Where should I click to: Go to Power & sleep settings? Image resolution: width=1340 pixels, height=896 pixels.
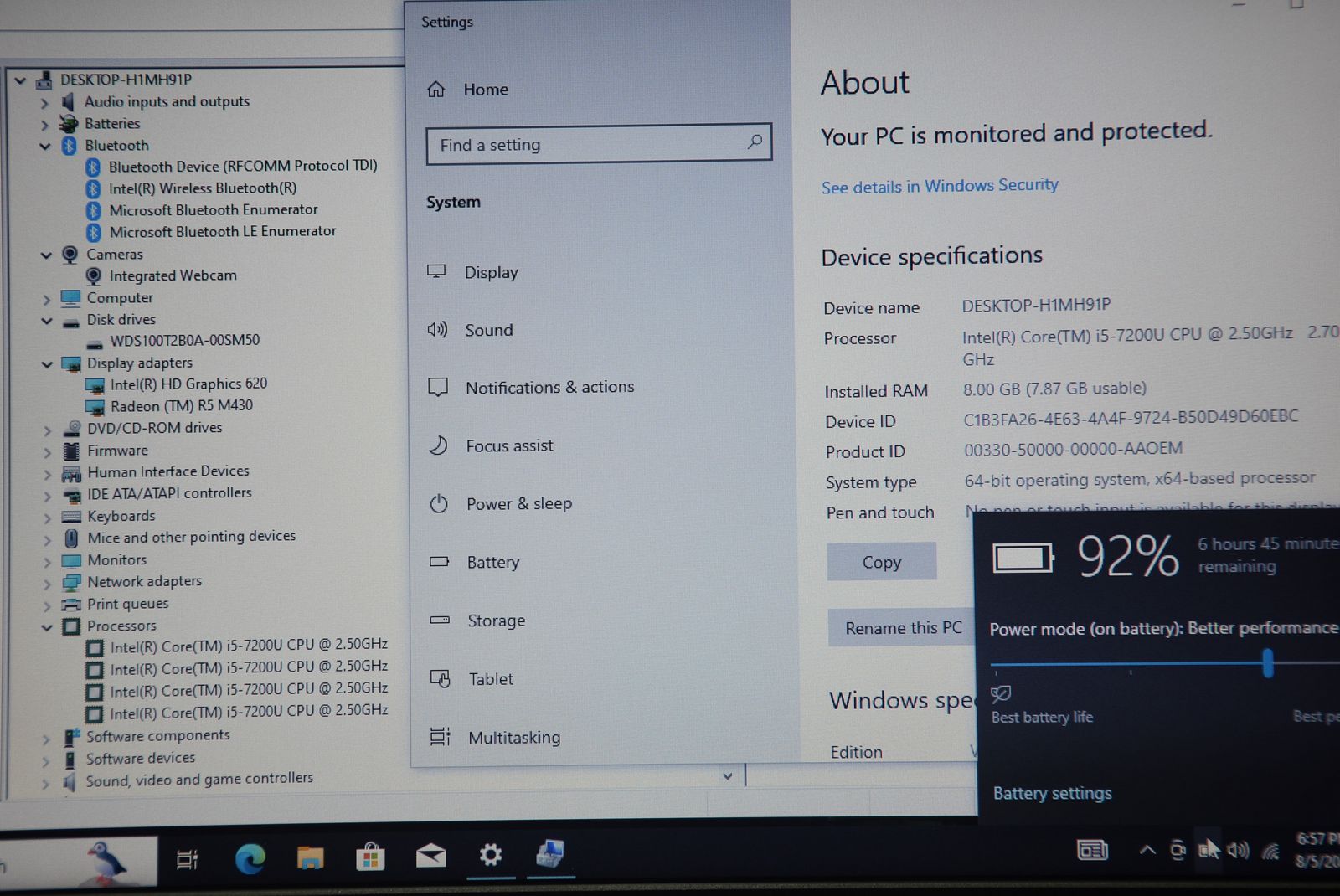click(518, 503)
